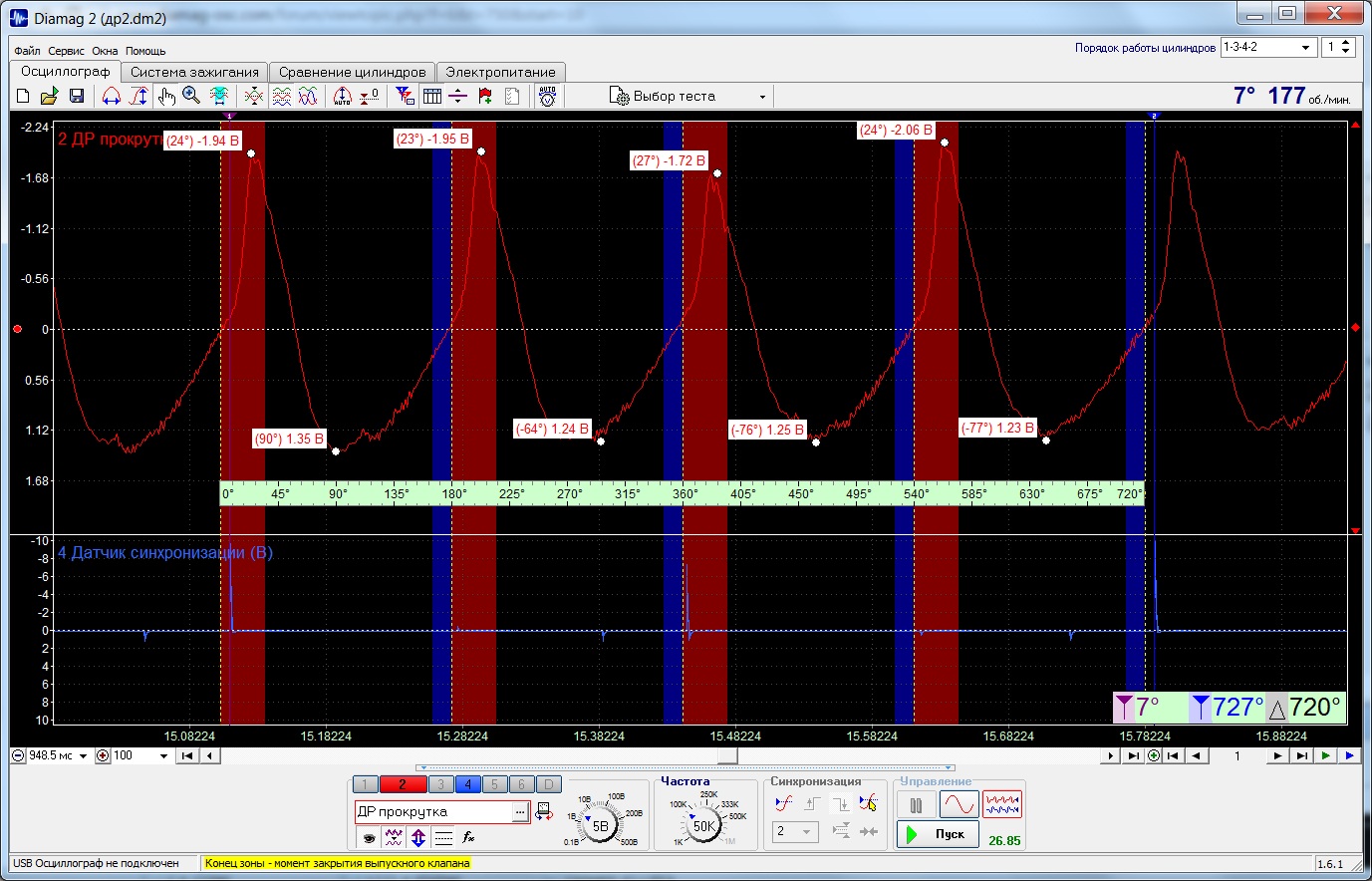The height and width of the screenshot is (881, 1372).
Task: Click ellipsis button beside ДР прокрутка
Action: pos(520,812)
